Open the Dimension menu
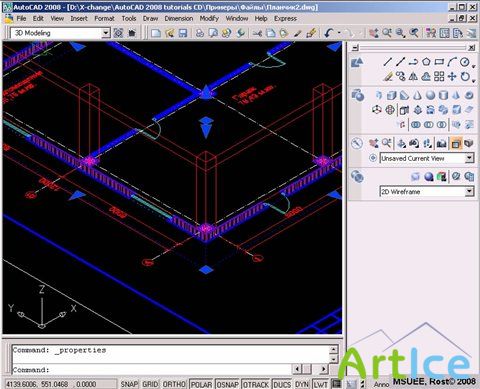Viewport: 480px width, 389px height. point(179,19)
